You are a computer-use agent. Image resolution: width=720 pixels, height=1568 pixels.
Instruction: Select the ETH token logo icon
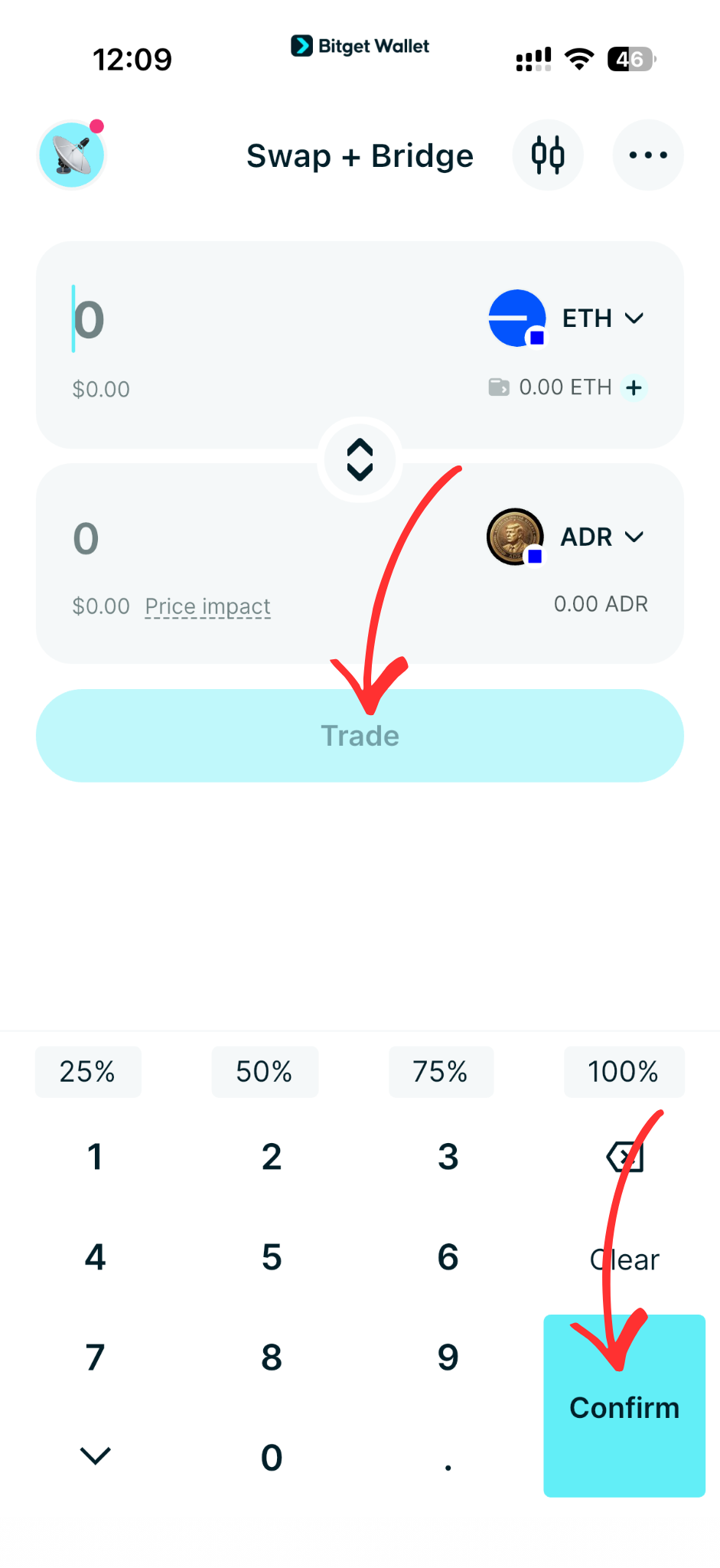point(516,317)
